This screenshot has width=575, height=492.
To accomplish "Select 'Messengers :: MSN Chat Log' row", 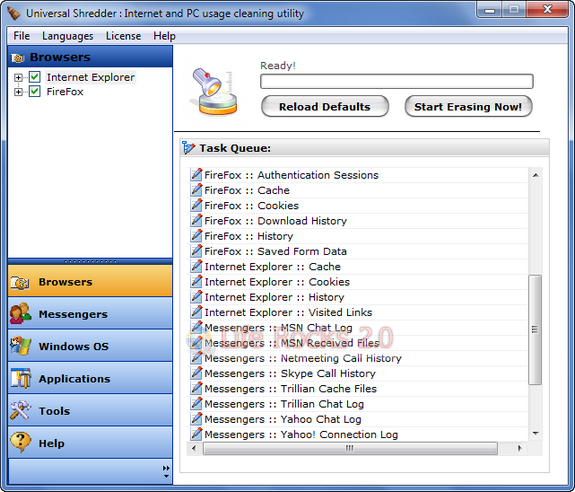I will [x=358, y=327].
